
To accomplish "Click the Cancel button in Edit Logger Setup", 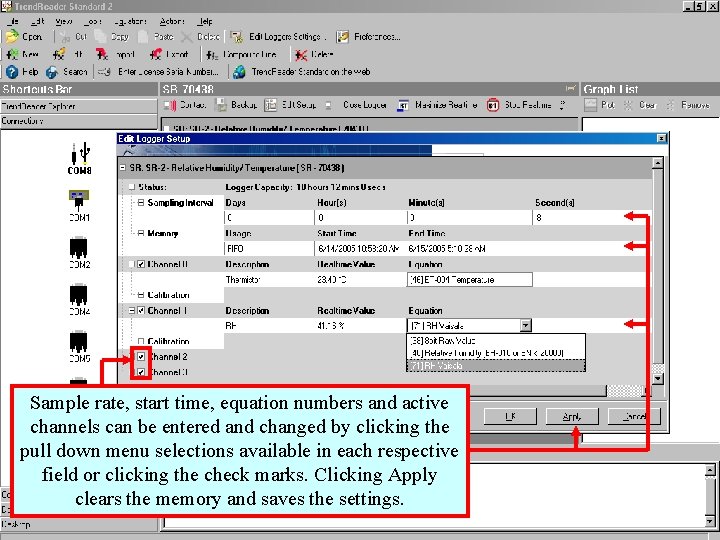I will (x=634, y=416).
